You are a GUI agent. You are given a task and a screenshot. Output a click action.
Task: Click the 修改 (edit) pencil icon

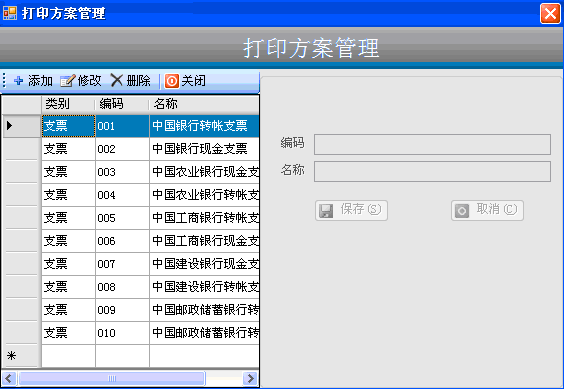click(x=68, y=81)
